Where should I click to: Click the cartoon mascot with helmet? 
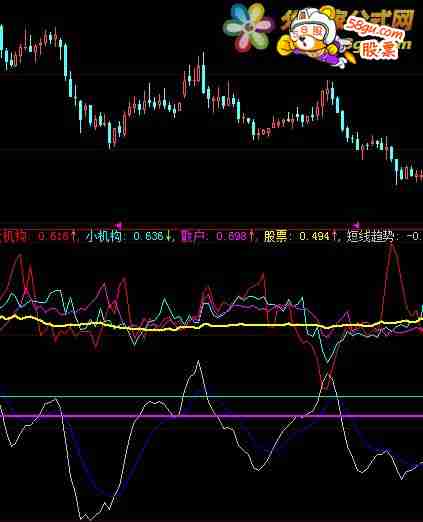click(312, 39)
